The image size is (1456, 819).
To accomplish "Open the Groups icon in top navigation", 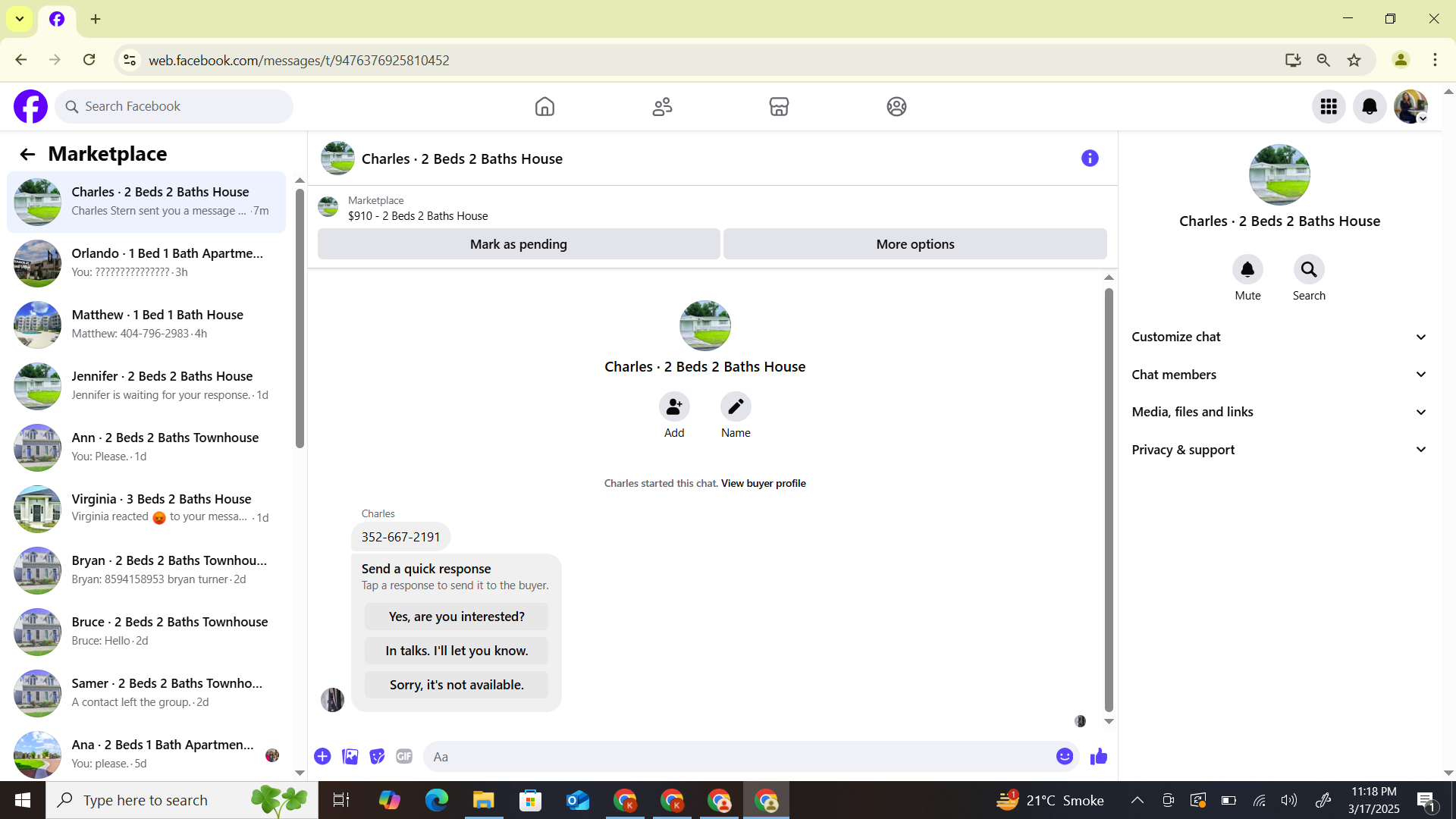I will (896, 106).
